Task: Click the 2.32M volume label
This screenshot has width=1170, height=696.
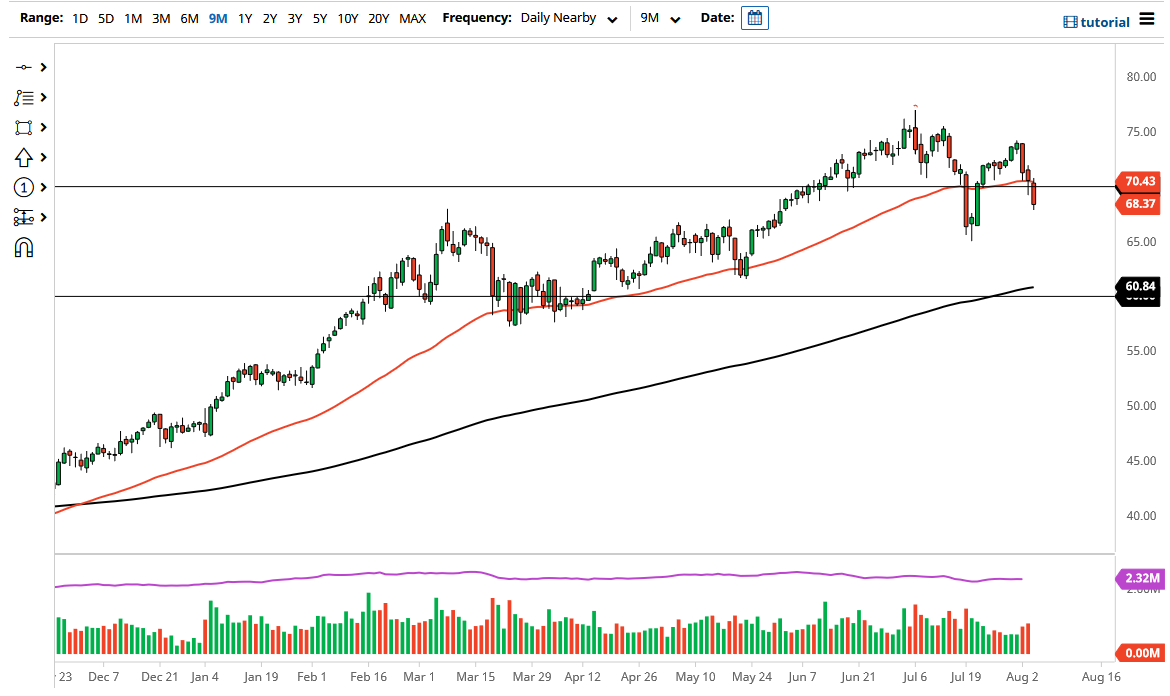Action: [x=1140, y=577]
